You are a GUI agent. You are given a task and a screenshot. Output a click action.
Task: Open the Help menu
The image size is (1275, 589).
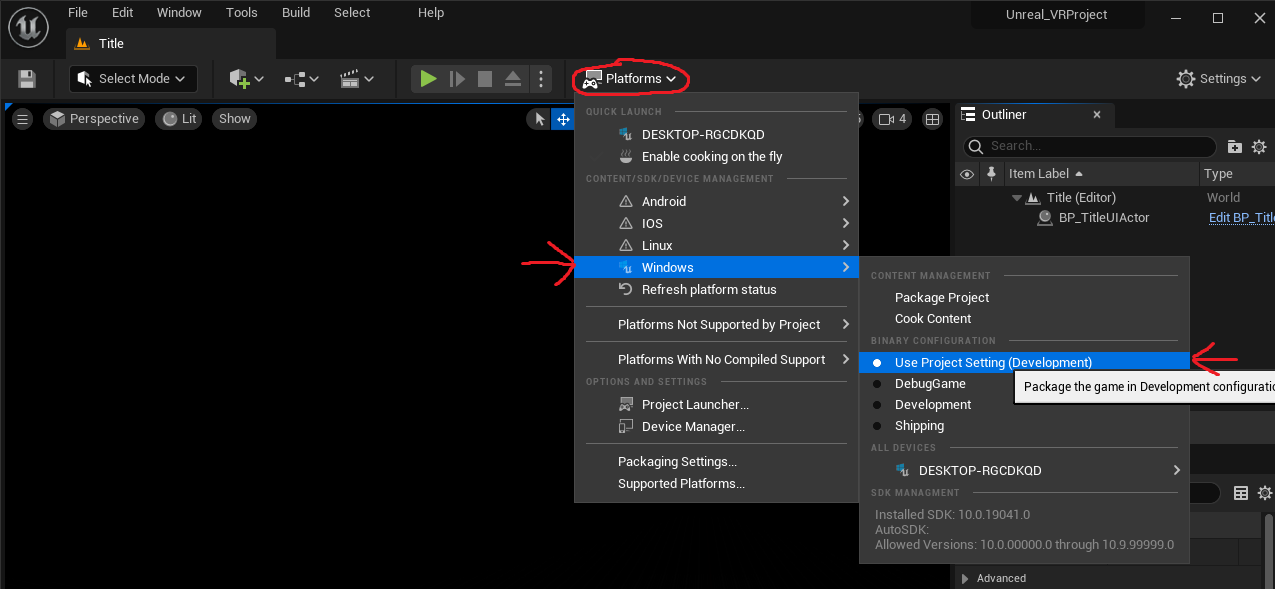point(431,13)
